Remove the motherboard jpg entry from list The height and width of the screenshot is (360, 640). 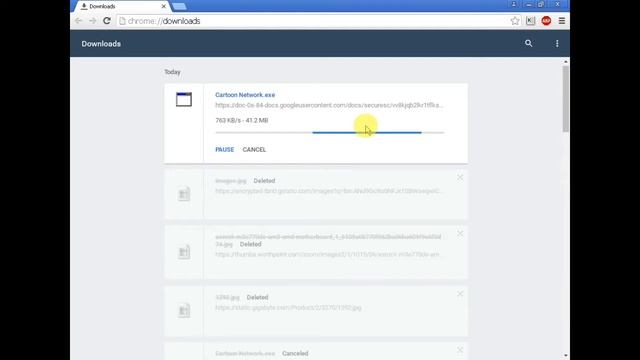tap(460, 233)
